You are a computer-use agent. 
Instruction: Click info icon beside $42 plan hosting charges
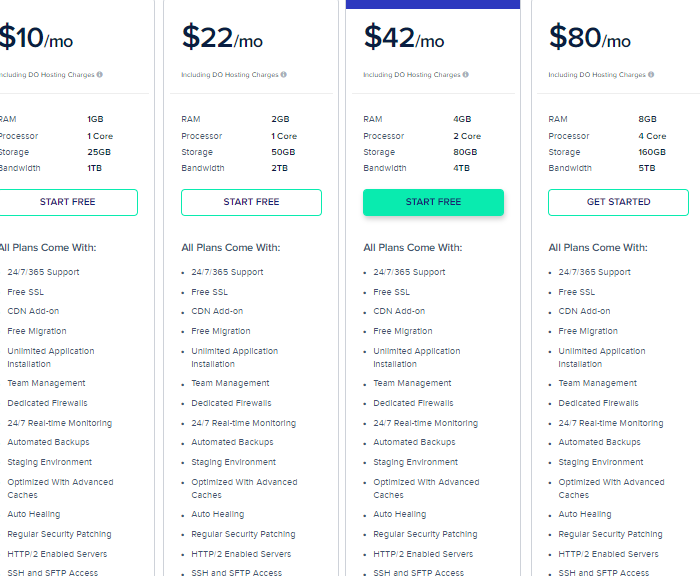point(466,75)
